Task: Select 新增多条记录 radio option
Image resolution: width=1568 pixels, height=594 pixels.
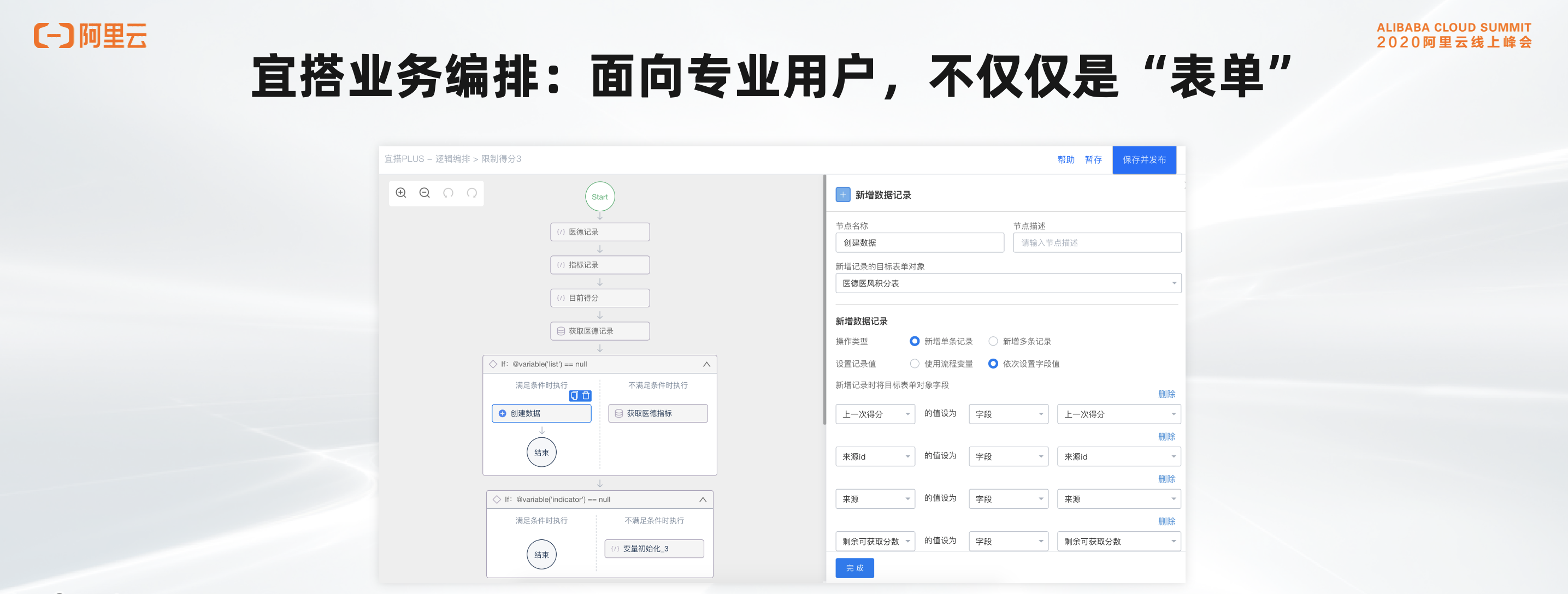Action: tap(993, 341)
